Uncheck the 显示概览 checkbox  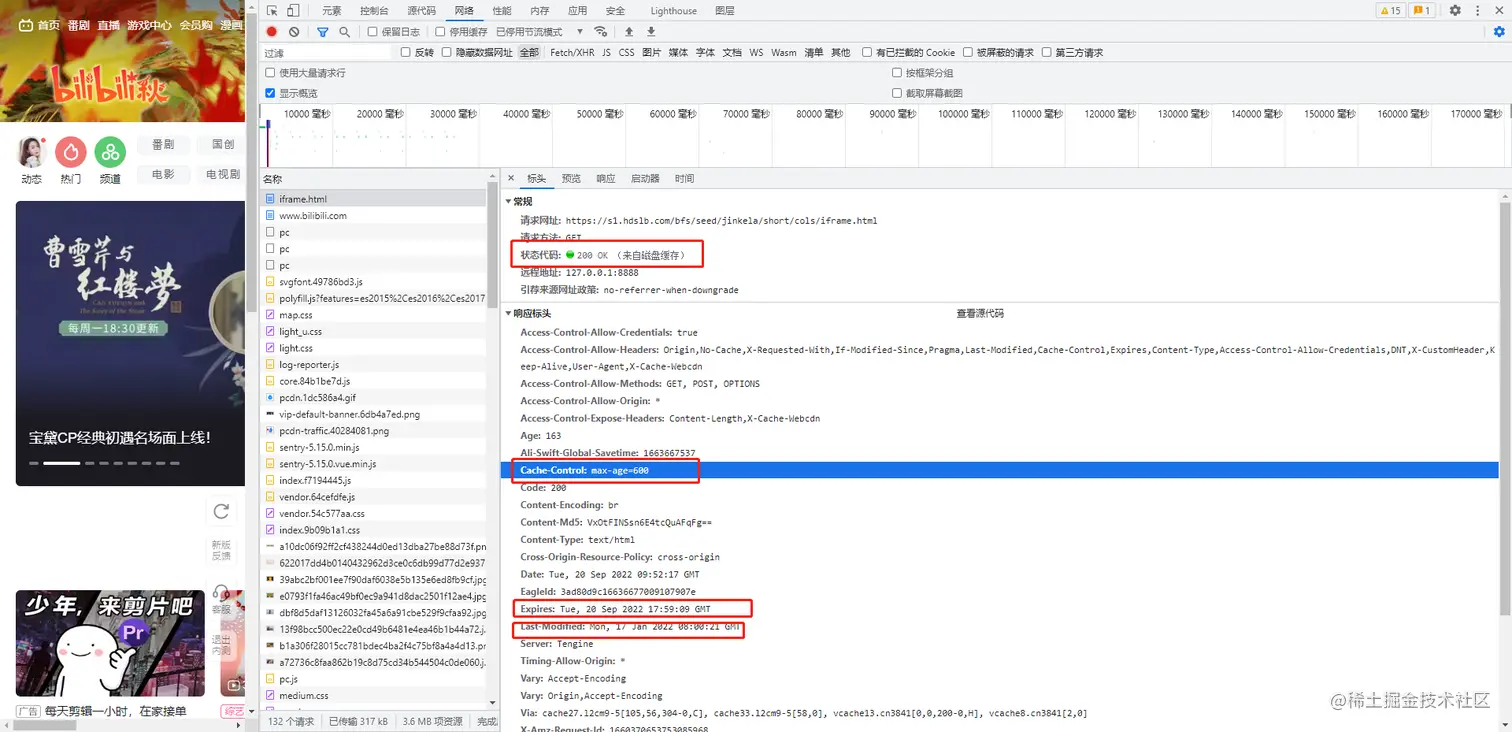(x=270, y=93)
